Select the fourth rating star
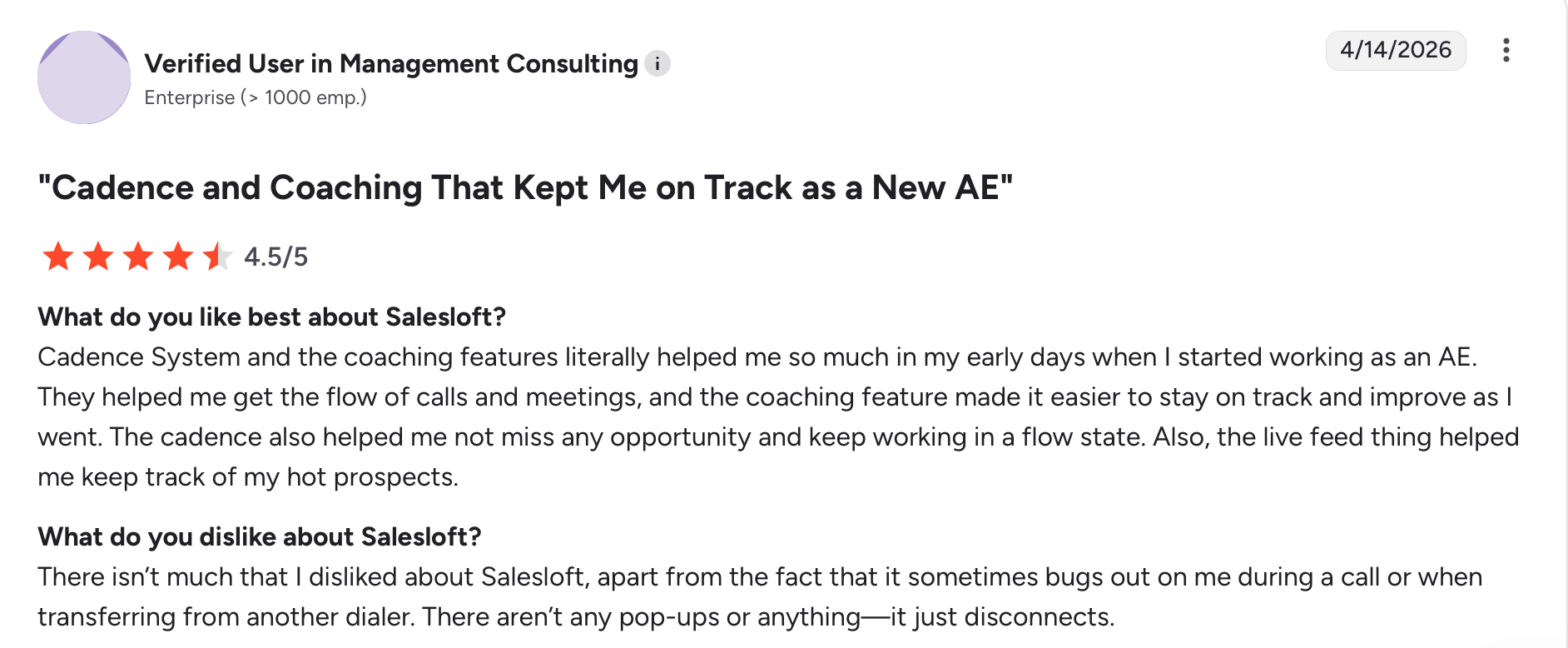Viewport: 1568px width, 648px height. [x=178, y=257]
